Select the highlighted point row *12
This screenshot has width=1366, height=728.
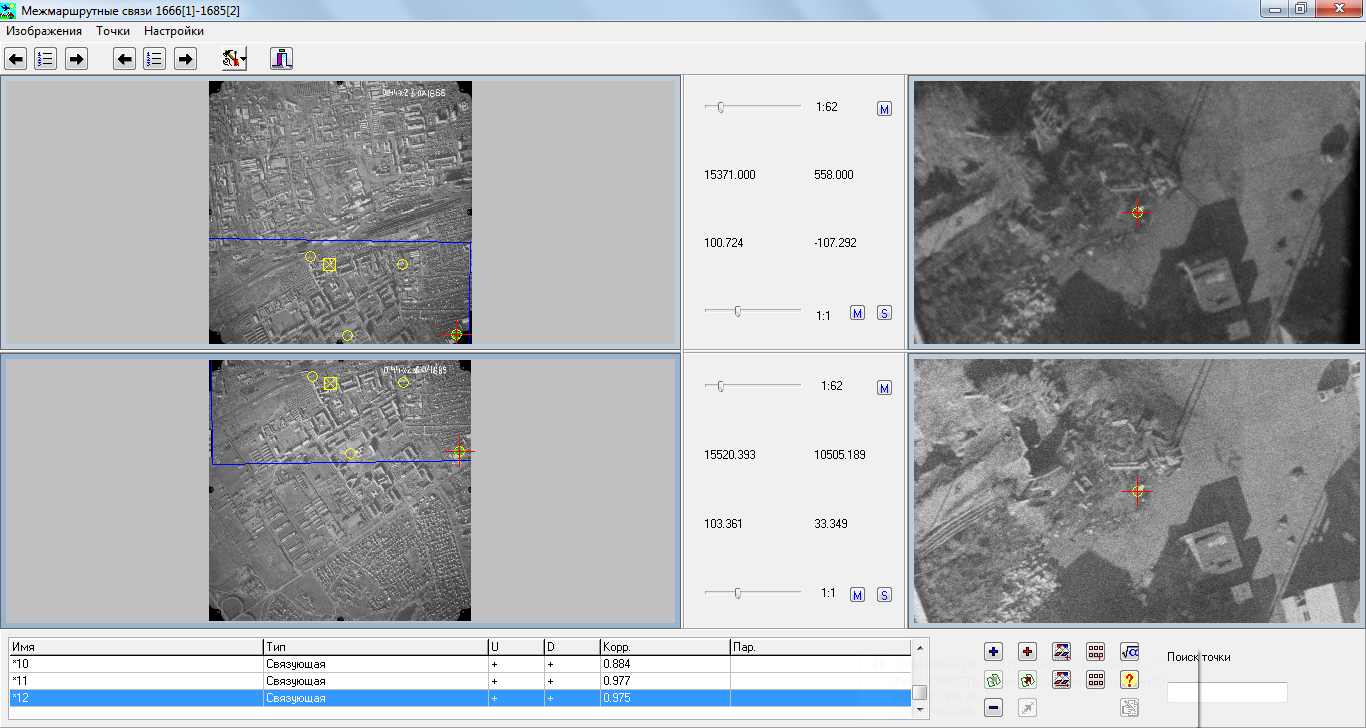[x=460, y=698]
